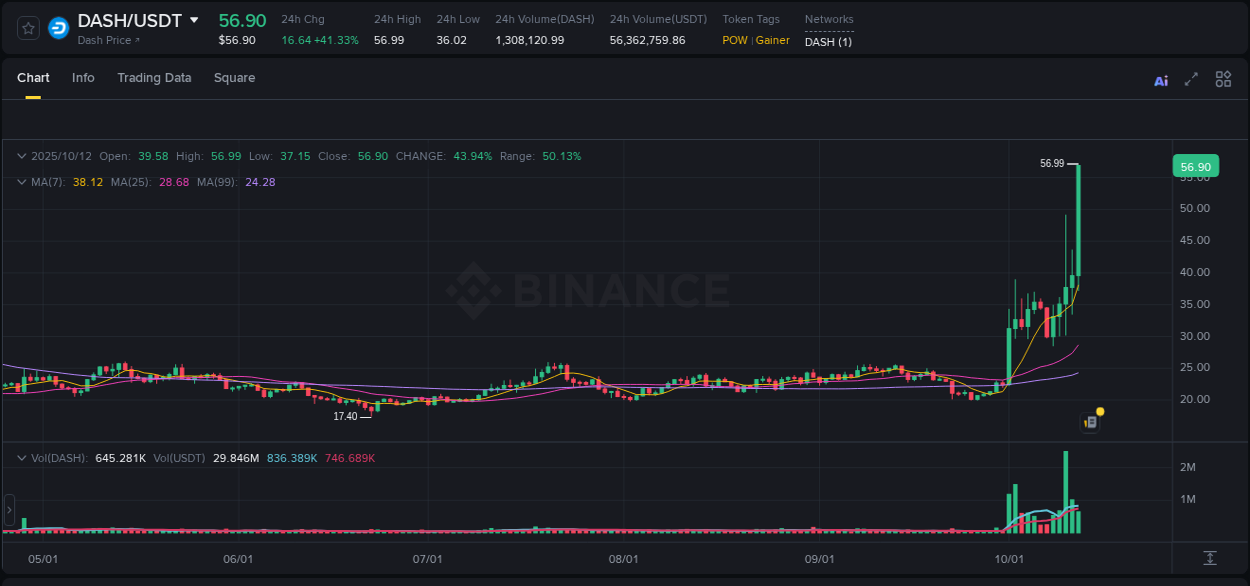1250x586 pixels.
Task: Open the DASH/USDT pair selector dropdown
Action: (x=194, y=20)
